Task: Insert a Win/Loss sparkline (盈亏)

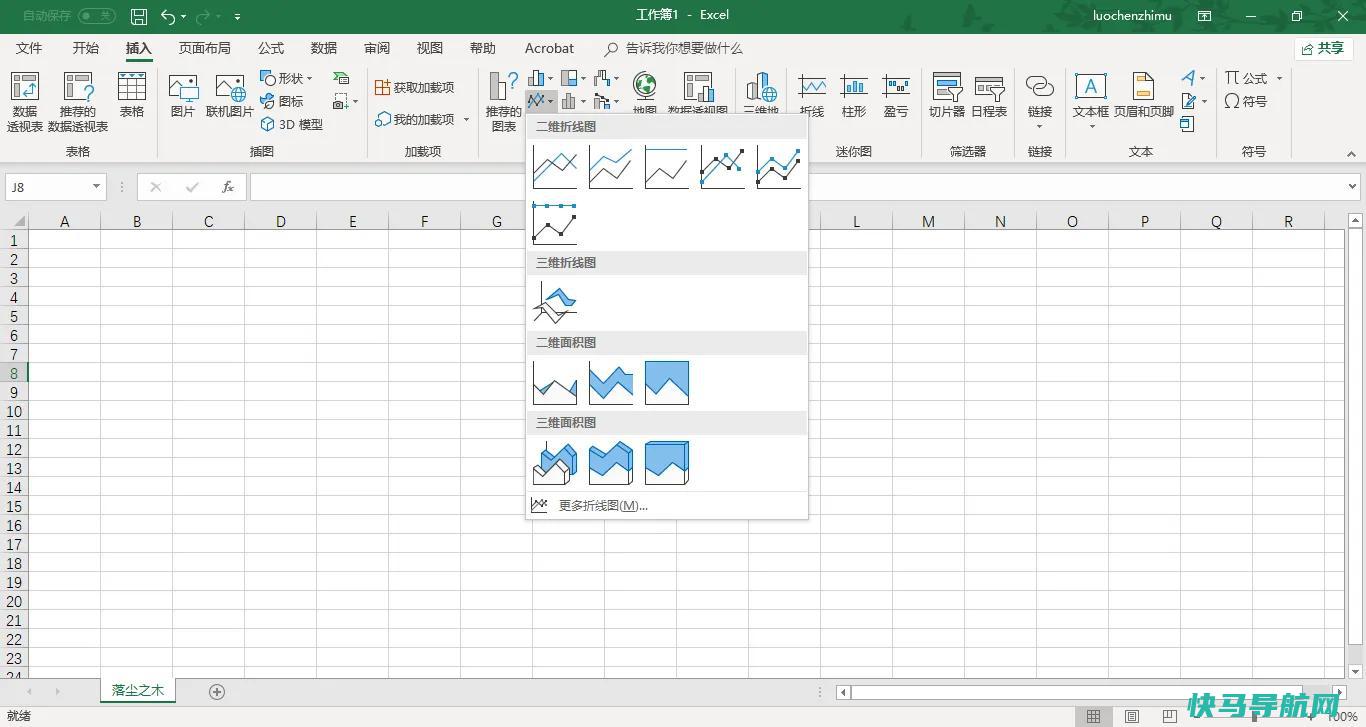Action: tap(896, 96)
